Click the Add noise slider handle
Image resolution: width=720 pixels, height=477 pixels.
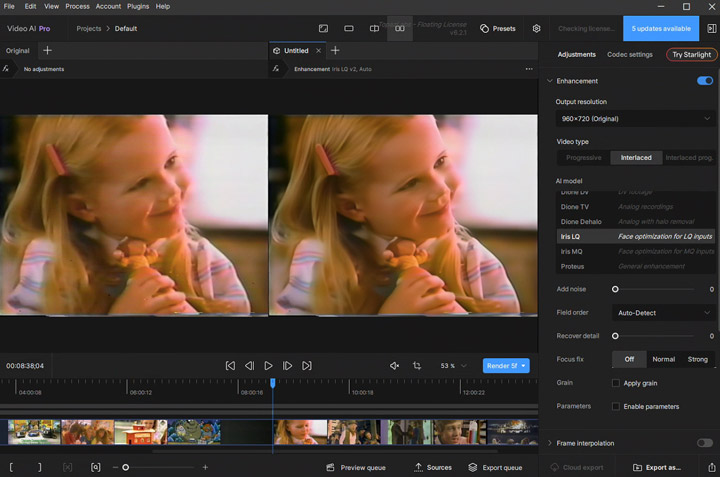coord(615,289)
